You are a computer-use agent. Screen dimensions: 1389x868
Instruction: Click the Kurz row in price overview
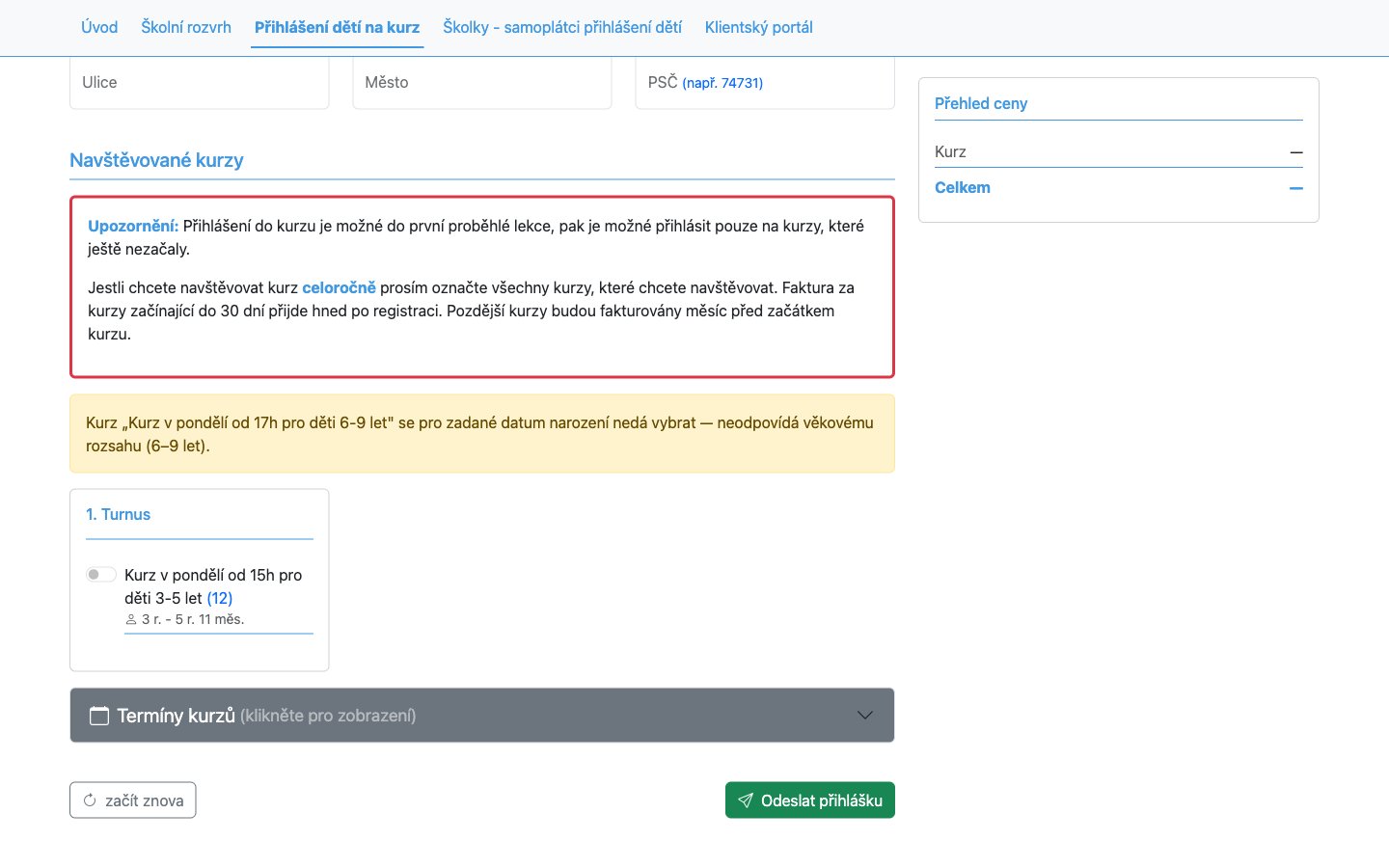(x=1119, y=152)
